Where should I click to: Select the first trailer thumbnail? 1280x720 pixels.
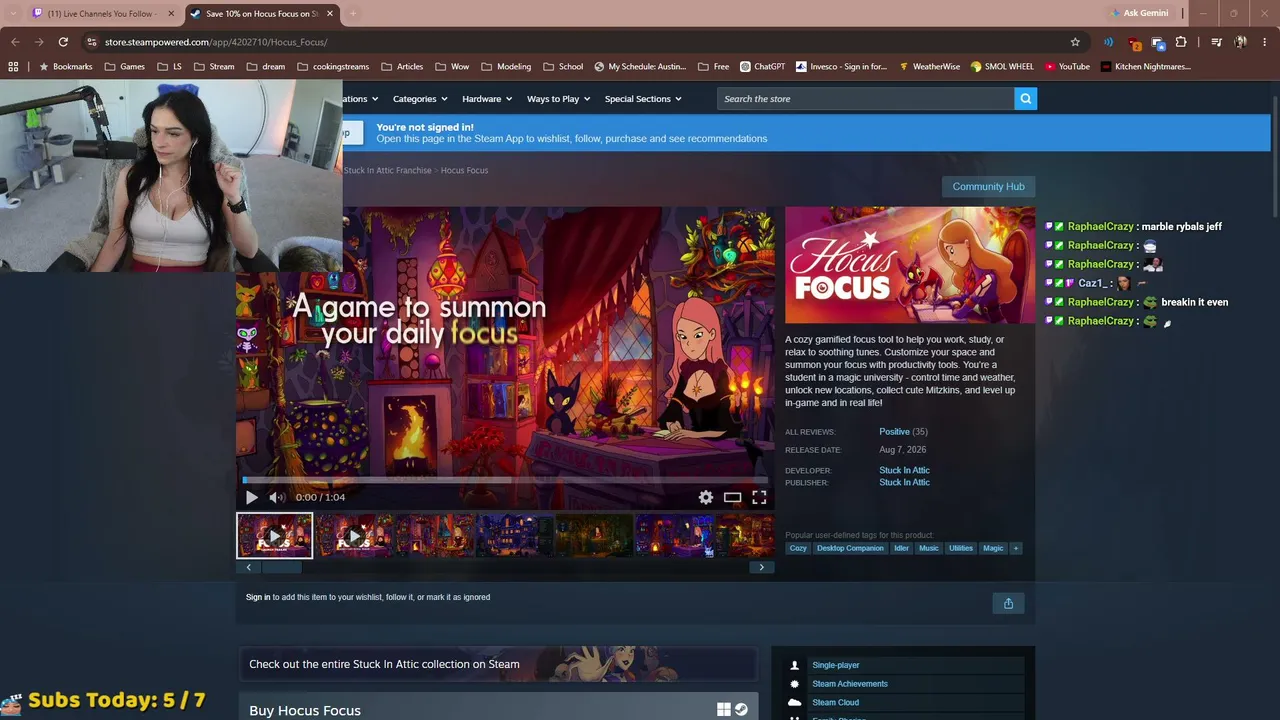click(x=275, y=536)
